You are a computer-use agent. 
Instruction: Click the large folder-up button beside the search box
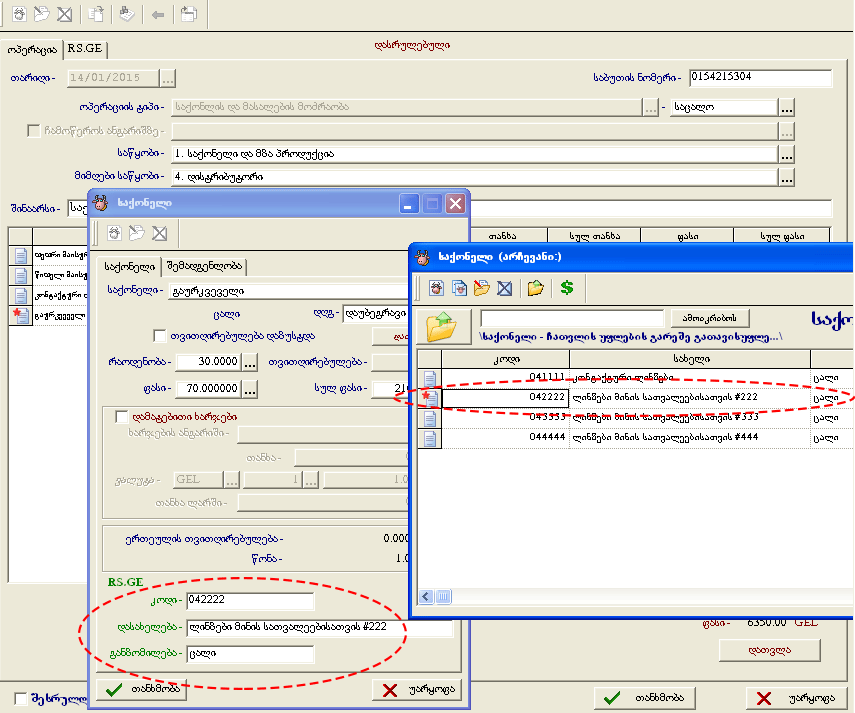click(x=444, y=327)
